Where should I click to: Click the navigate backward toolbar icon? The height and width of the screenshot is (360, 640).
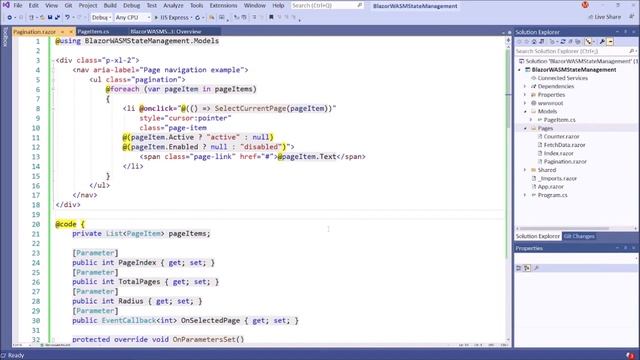(9, 18)
